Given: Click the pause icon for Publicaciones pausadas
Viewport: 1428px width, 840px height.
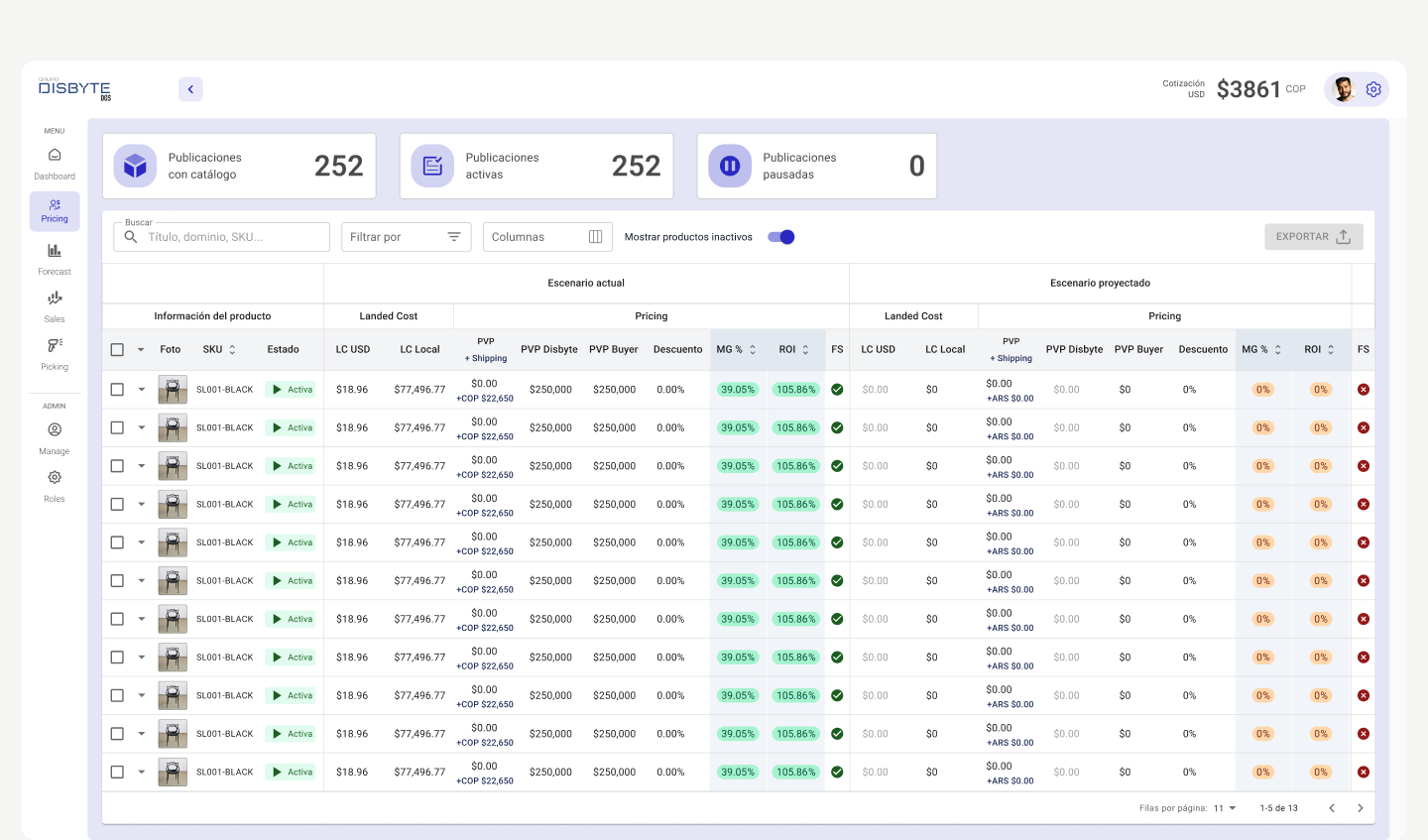Looking at the screenshot, I should pos(730,166).
